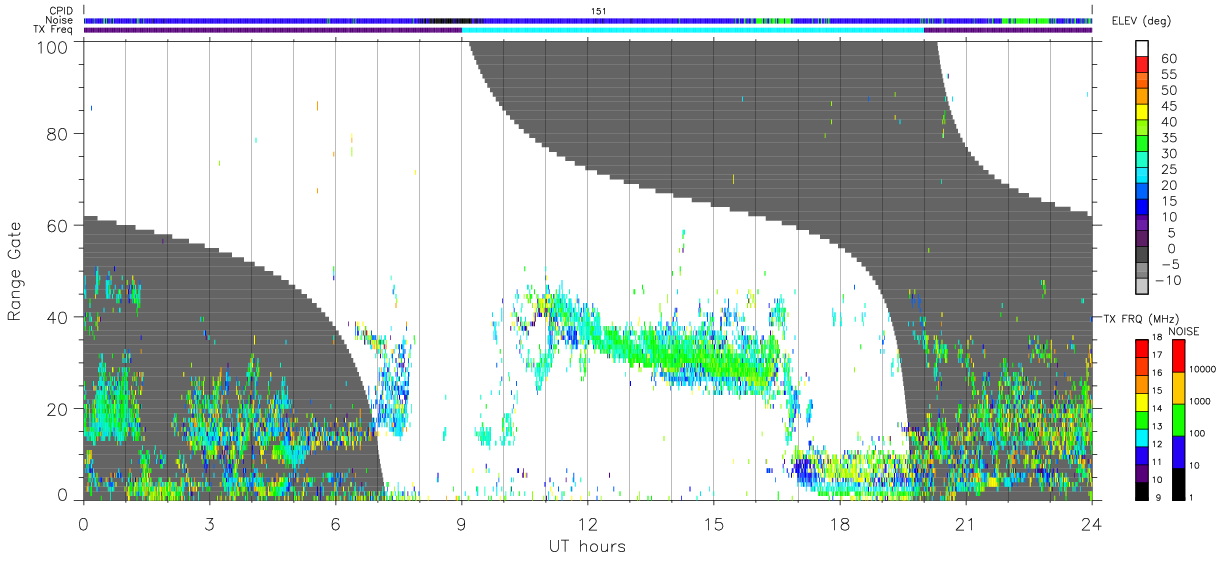
Task: Click the 'ELEV (deg)' legend title
Action: click(x=1142, y=22)
